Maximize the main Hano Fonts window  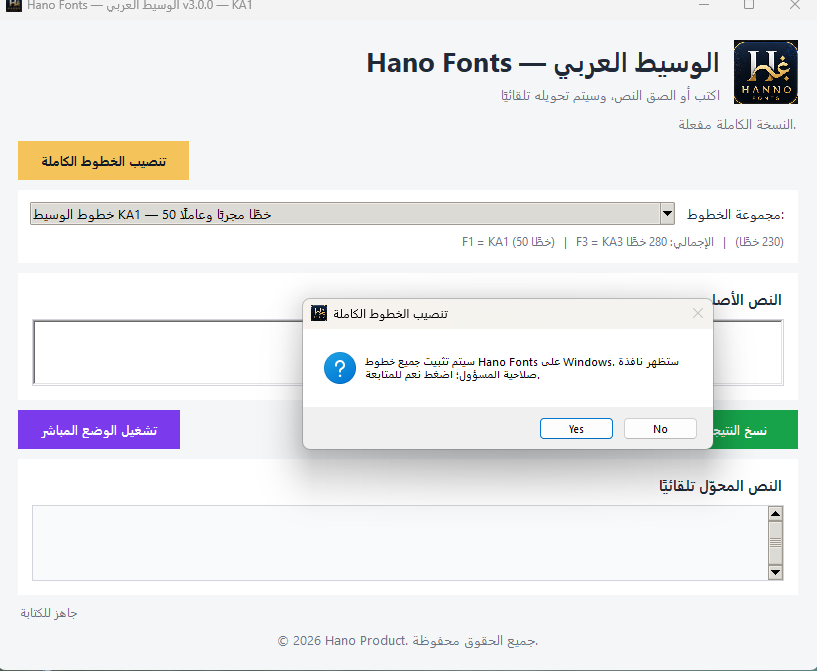pyautogui.click(x=749, y=5)
